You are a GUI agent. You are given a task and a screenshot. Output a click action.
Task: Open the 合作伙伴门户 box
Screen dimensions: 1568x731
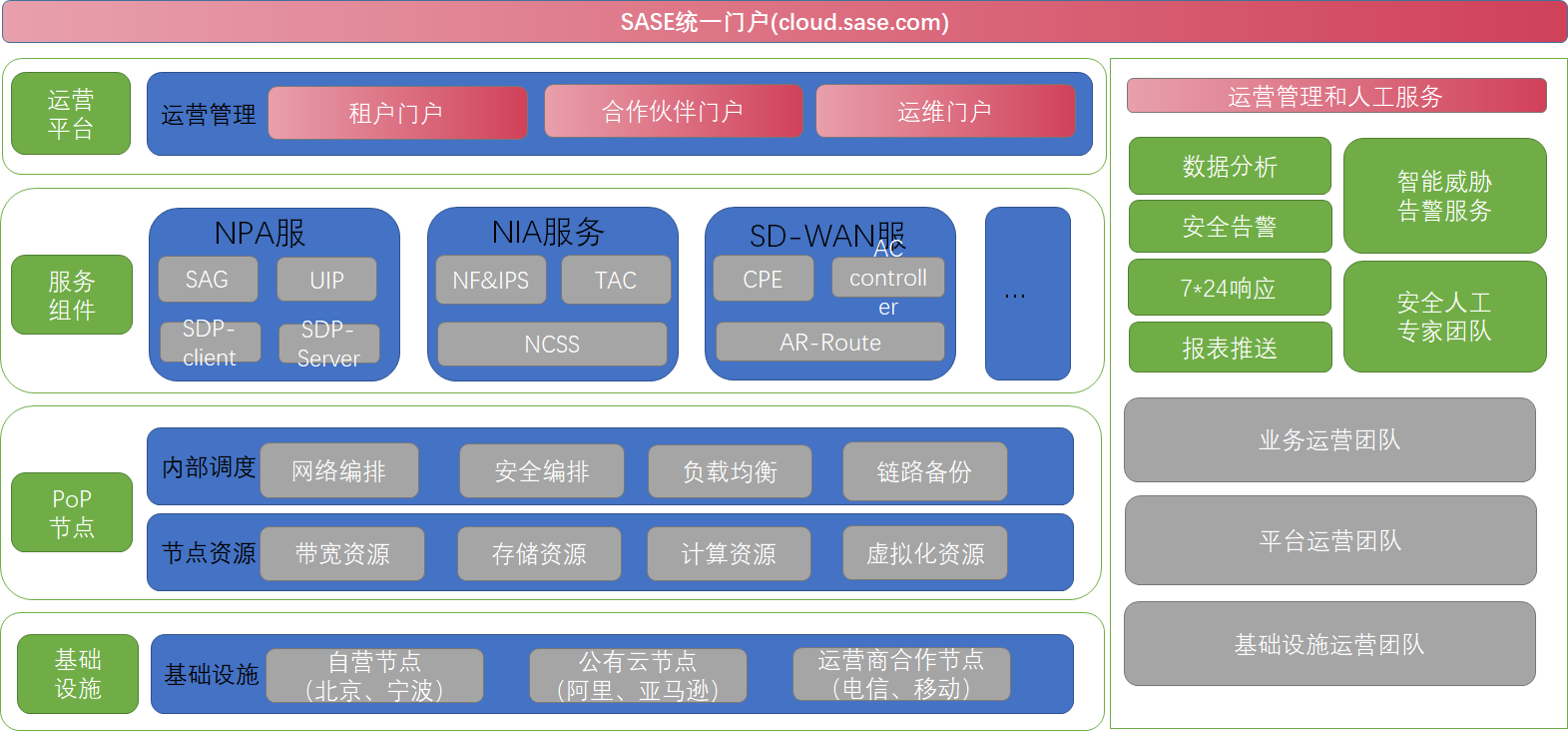673,111
